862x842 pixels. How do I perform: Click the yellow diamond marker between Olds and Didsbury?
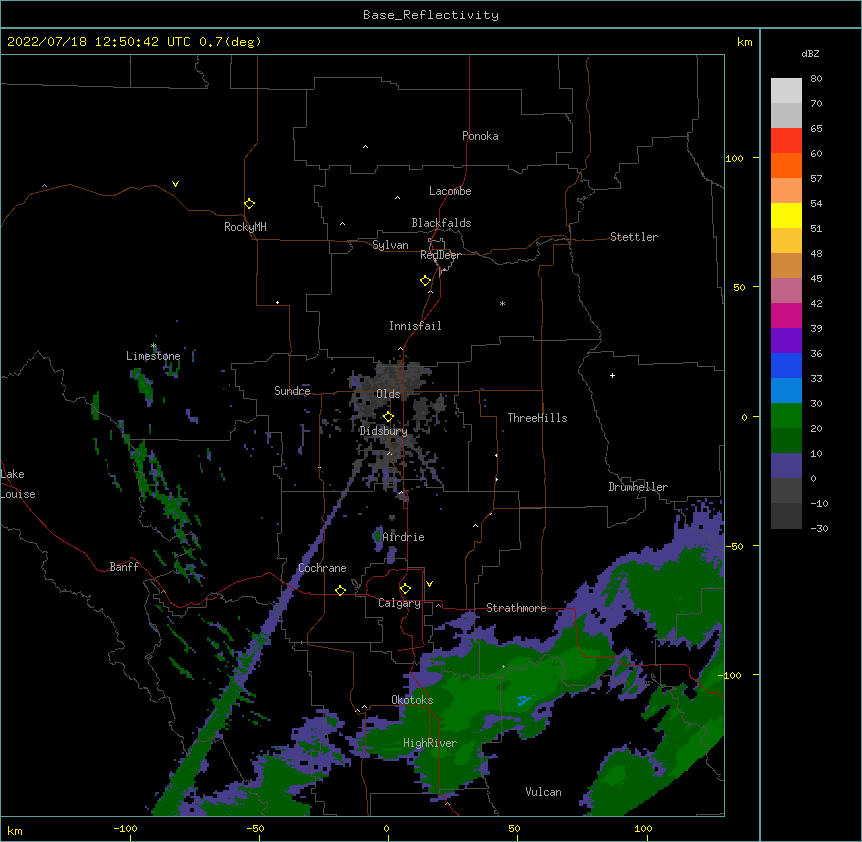point(388,417)
